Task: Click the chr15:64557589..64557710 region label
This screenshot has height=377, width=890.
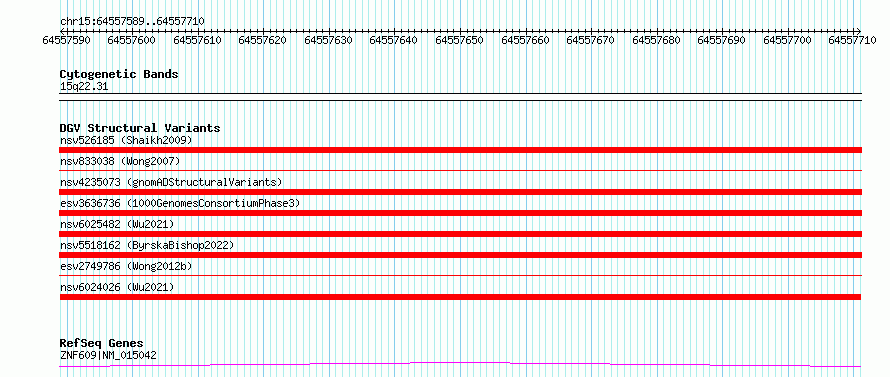Action: (132, 21)
